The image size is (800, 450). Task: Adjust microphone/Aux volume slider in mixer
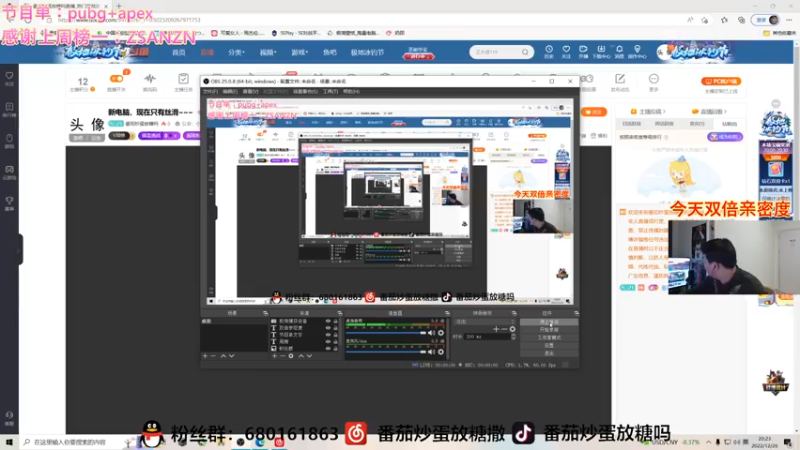pyautogui.click(x=386, y=352)
